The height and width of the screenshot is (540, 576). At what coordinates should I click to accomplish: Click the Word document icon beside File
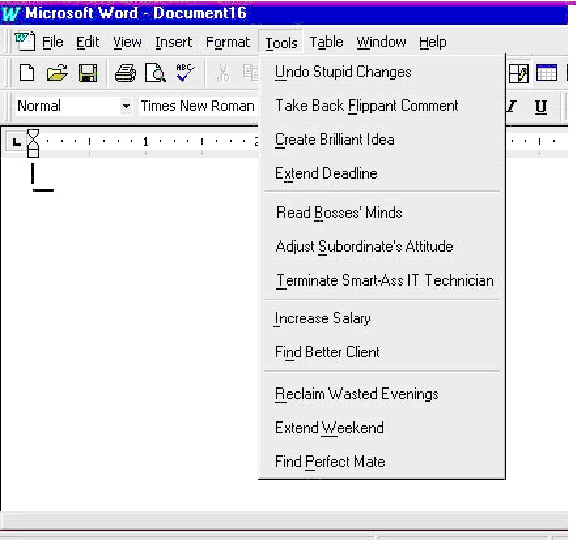(25, 42)
